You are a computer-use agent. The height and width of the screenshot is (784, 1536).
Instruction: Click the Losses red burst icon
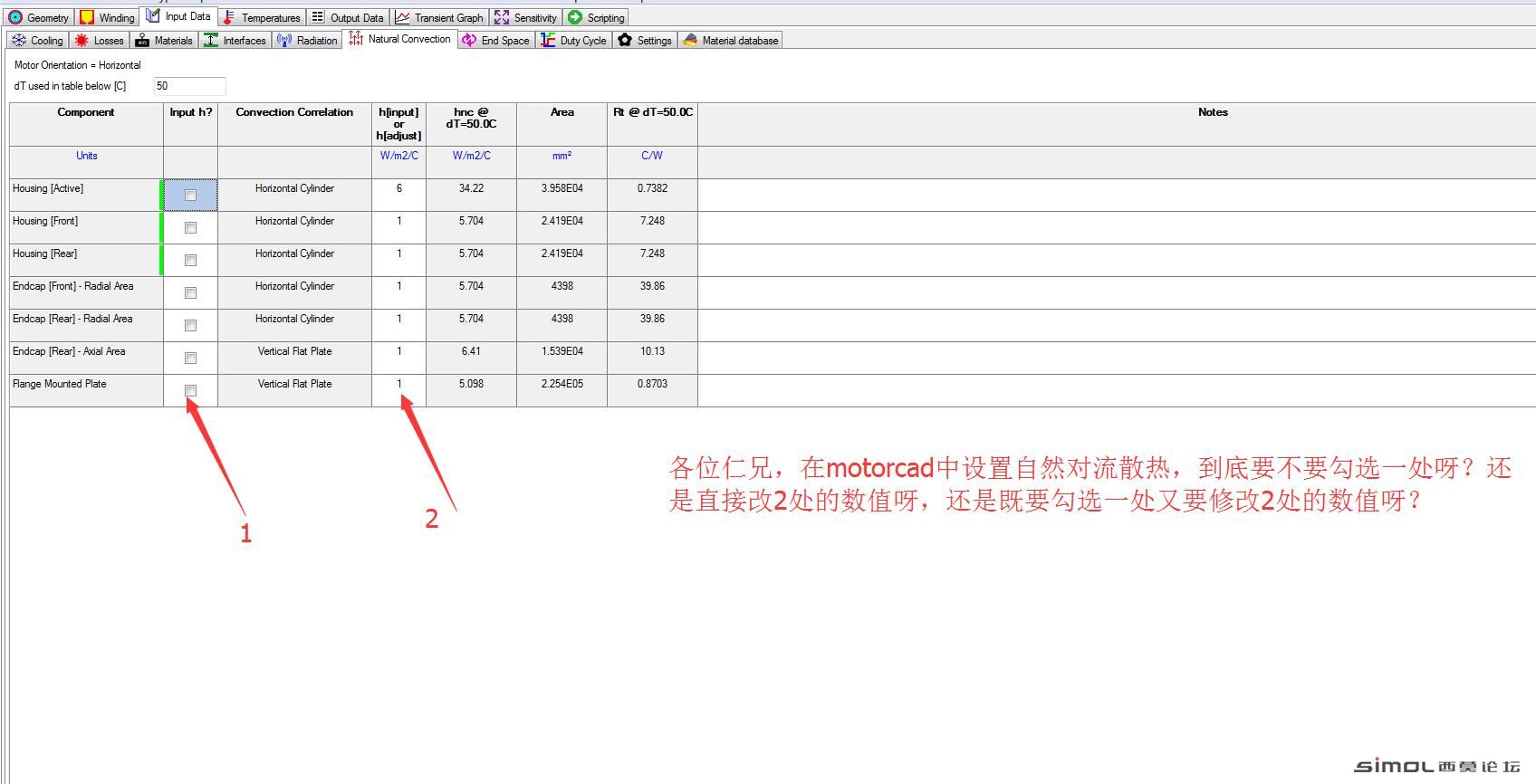coord(82,40)
